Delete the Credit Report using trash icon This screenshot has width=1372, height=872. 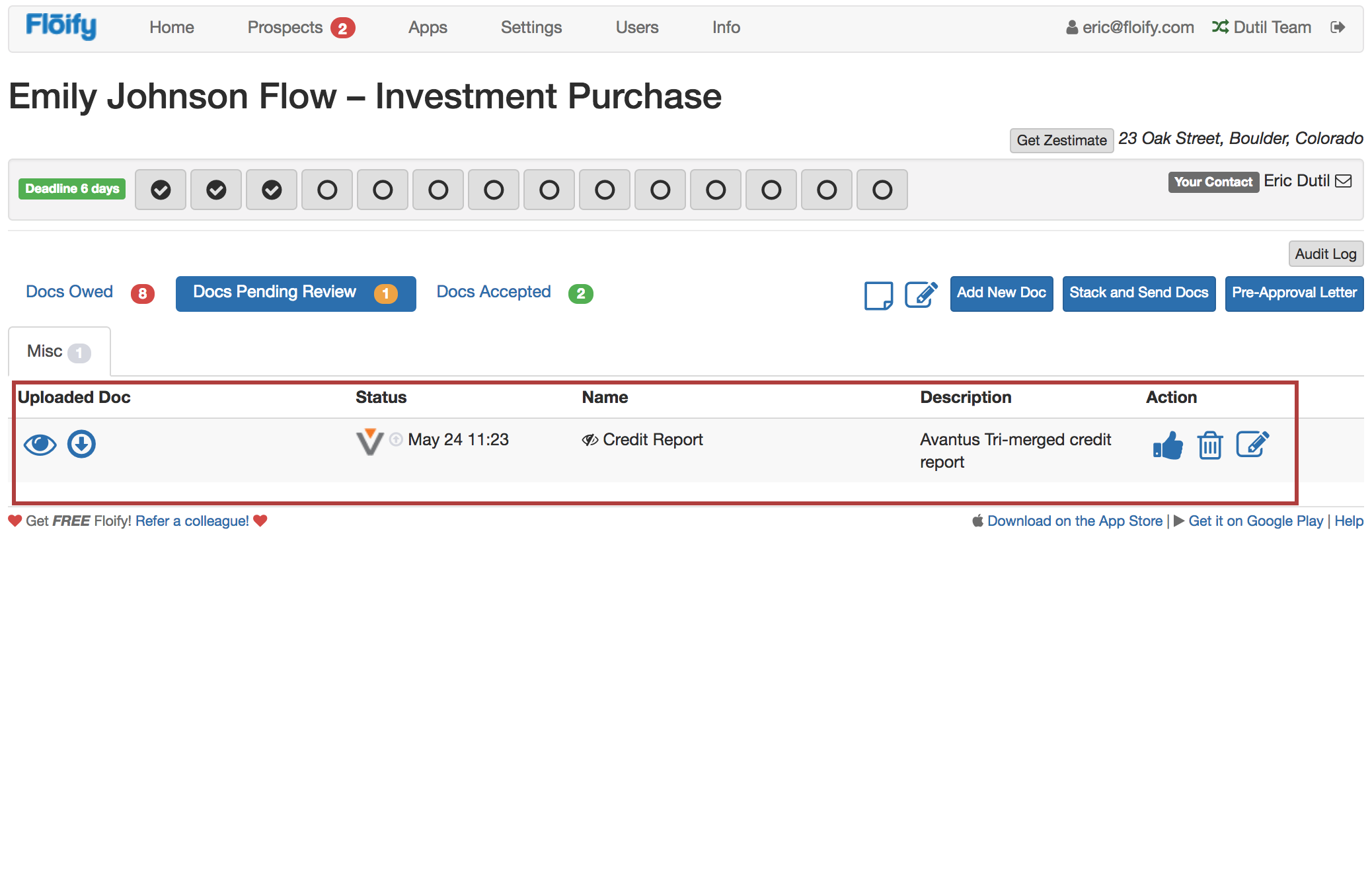coord(1209,446)
